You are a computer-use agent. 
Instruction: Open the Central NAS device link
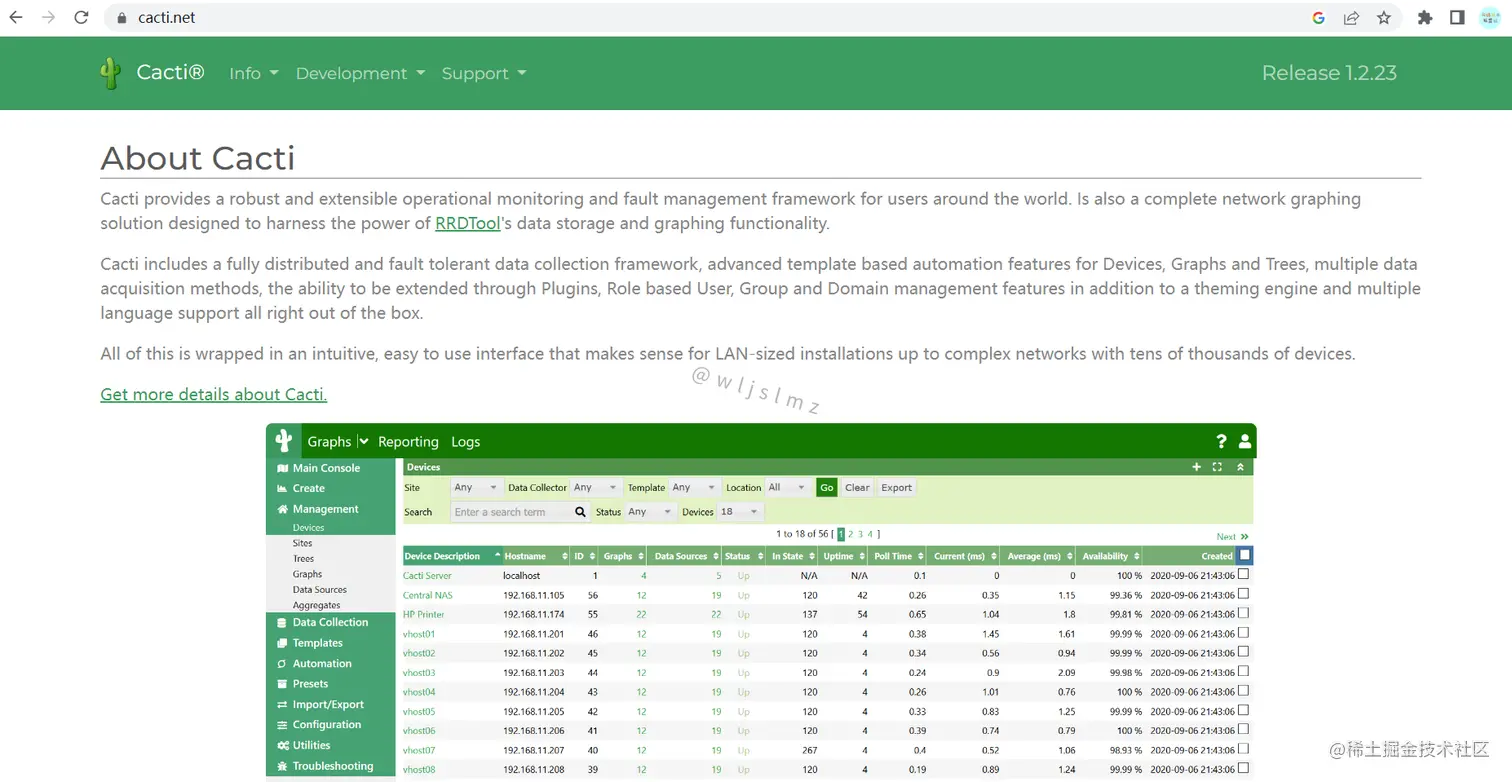[x=428, y=595]
